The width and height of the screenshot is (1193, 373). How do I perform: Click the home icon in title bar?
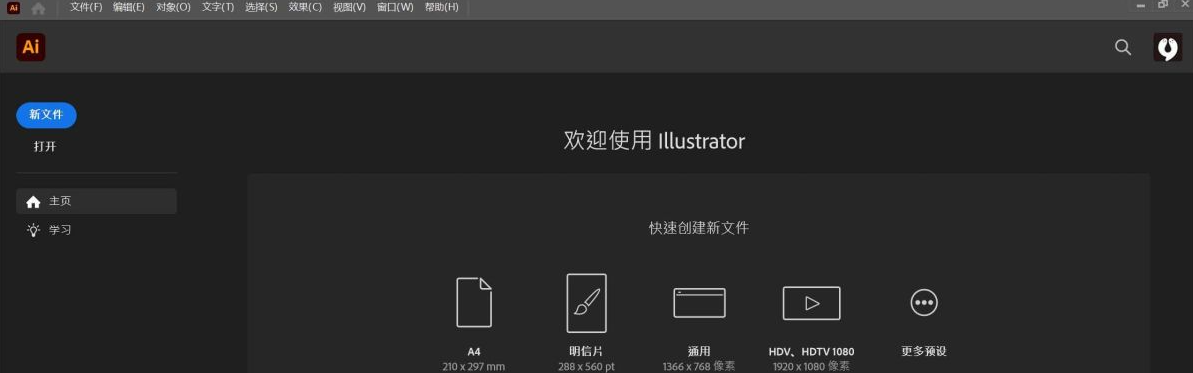(38, 8)
